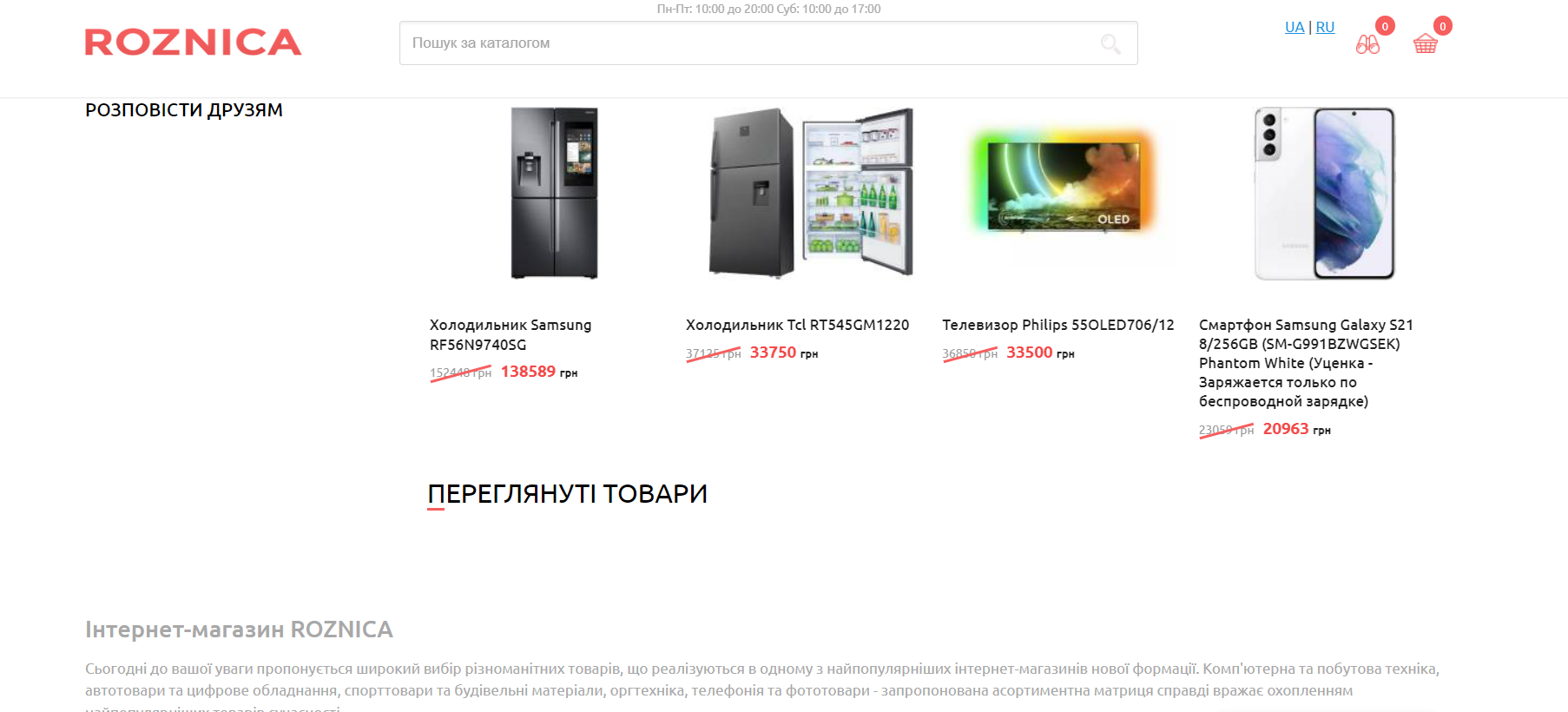Click Телевизор Philips 55OLED706/12 title
1568x712 pixels.
click(1057, 325)
